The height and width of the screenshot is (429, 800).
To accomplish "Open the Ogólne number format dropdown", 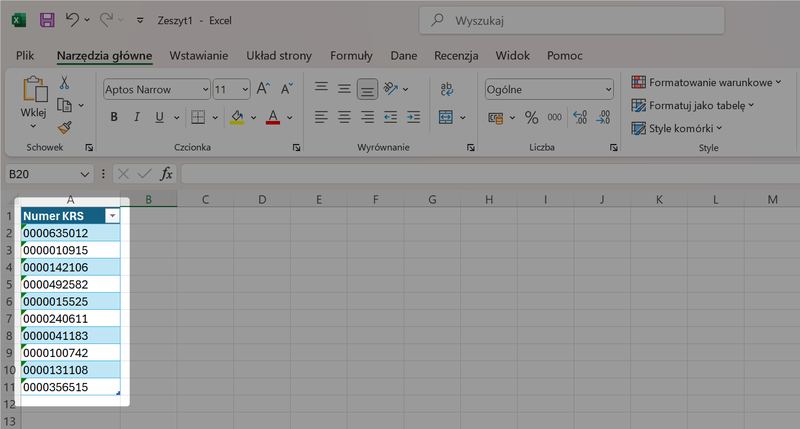I will [608, 90].
